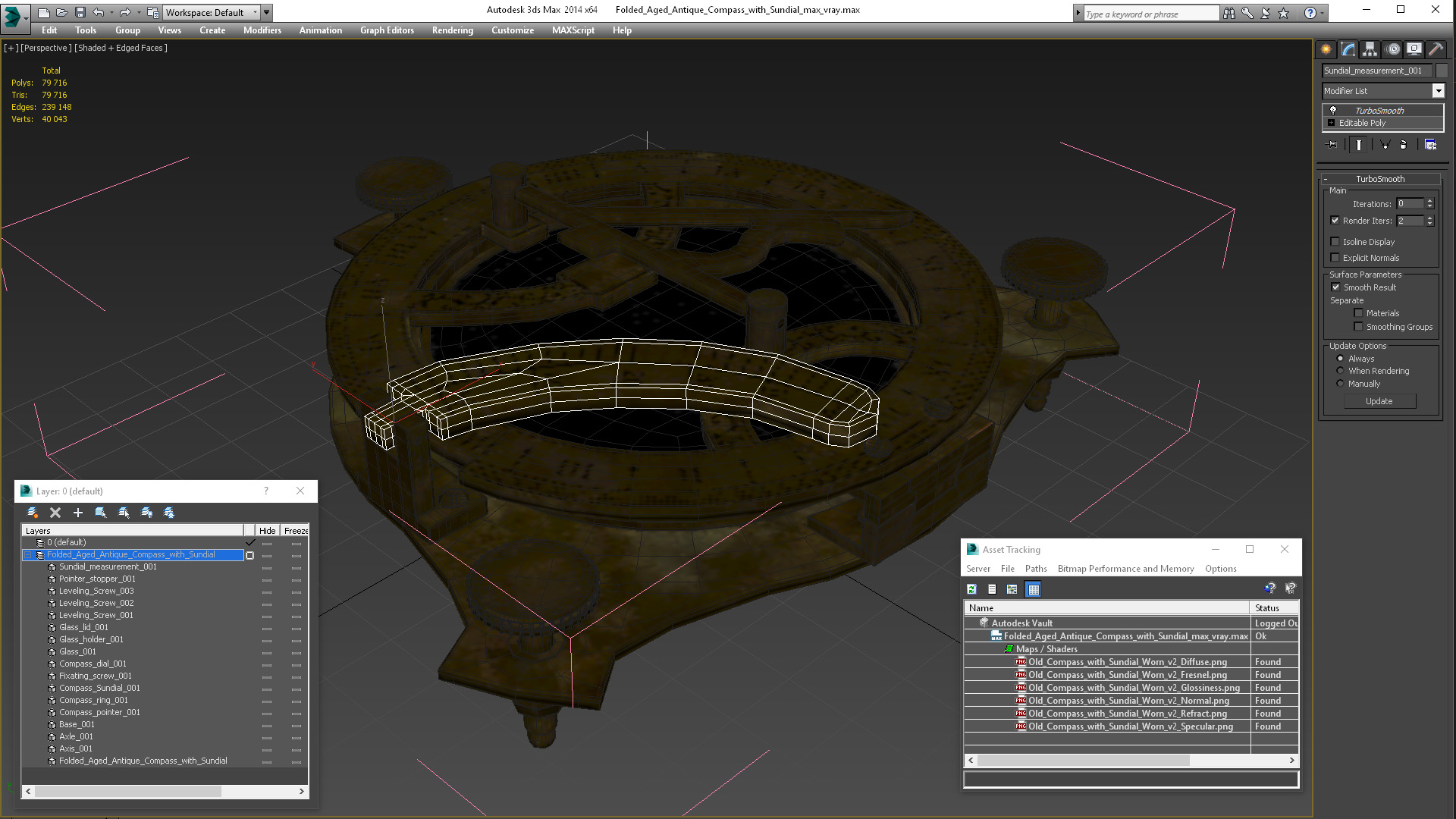
Task: Switch Asset Tracking to tree view icon
Action: [x=1012, y=589]
